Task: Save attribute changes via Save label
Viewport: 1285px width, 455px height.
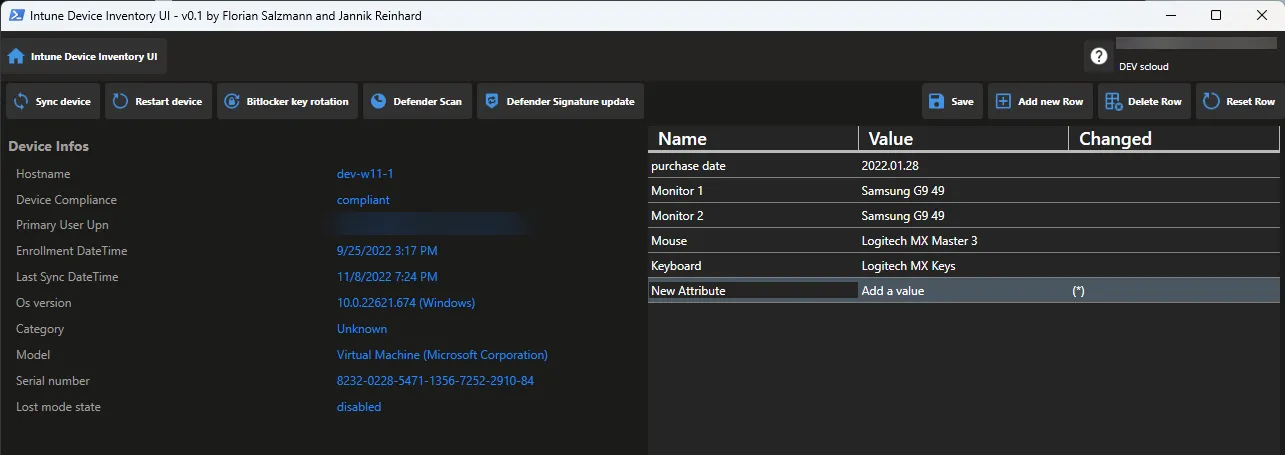Action: (x=962, y=102)
